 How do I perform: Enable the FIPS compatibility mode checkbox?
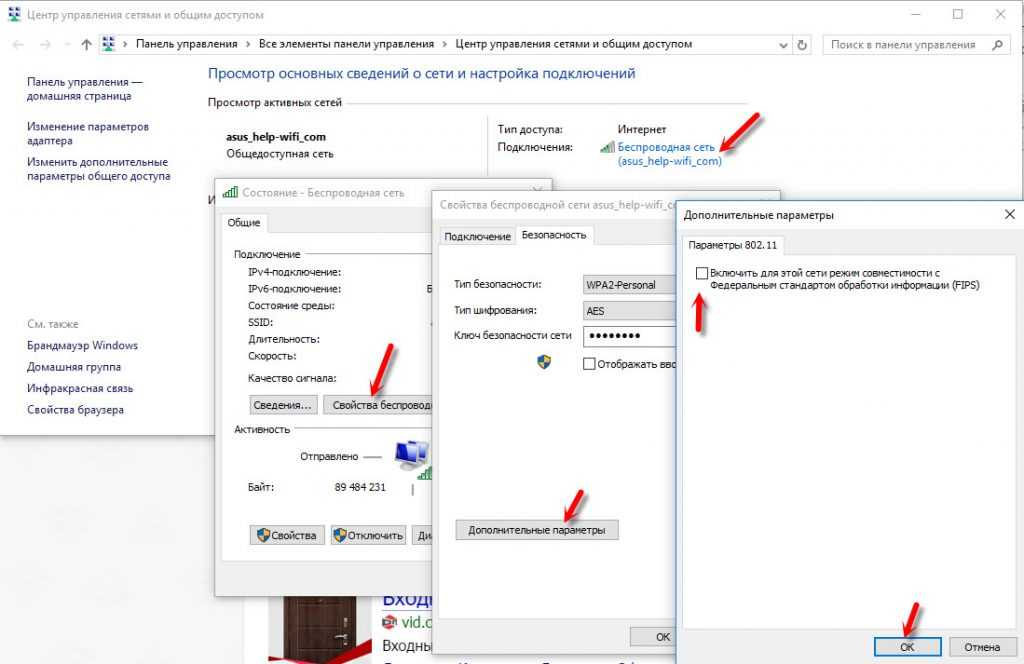pos(702,273)
